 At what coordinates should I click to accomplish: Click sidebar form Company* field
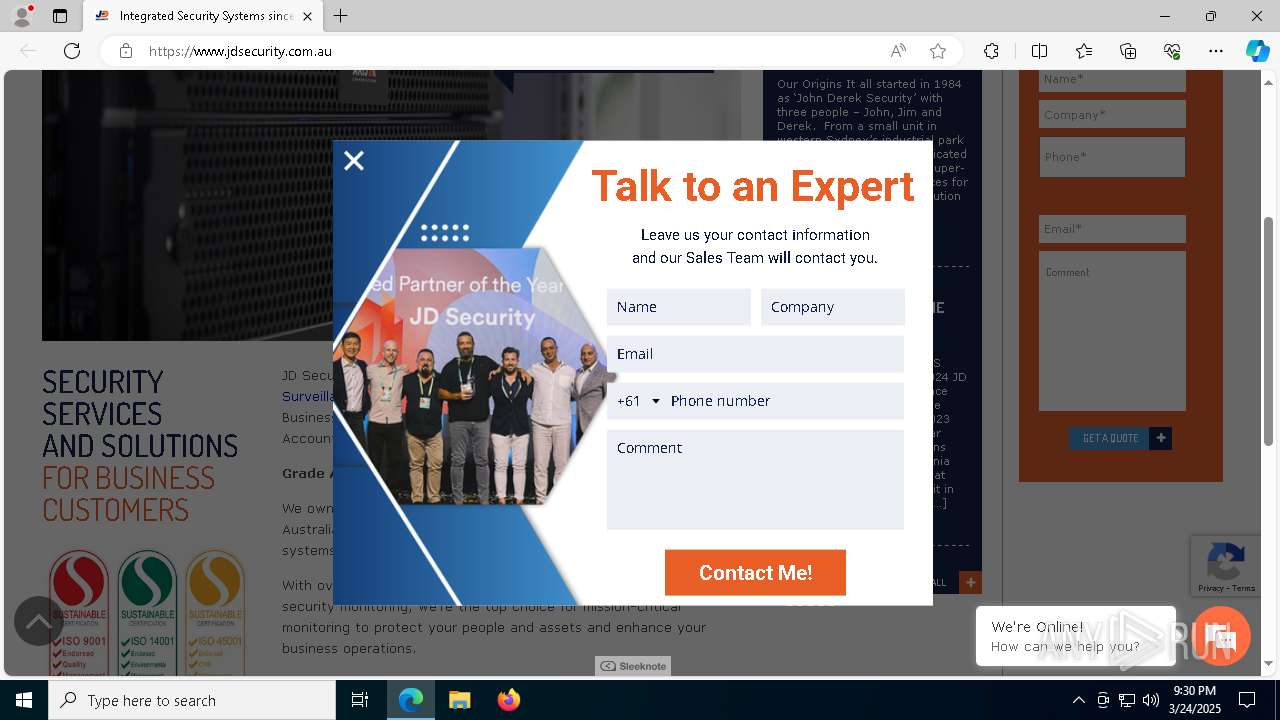tap(1112, 114)
